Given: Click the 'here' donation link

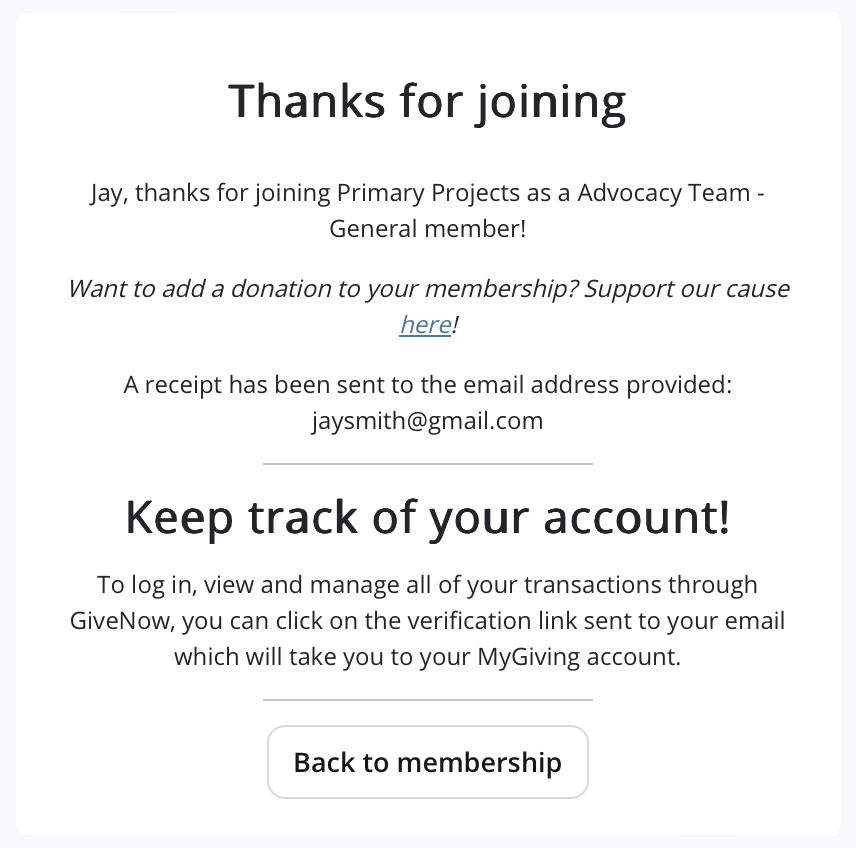Looking at the screenshot, I should 425,325.
